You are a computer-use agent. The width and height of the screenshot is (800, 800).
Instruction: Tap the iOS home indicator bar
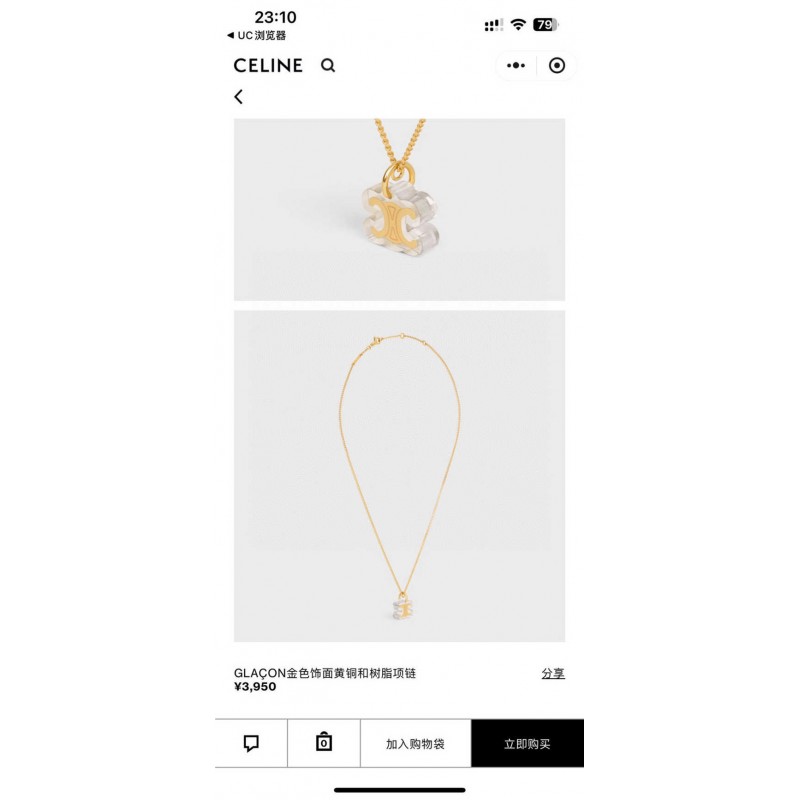tap(399, 790)
